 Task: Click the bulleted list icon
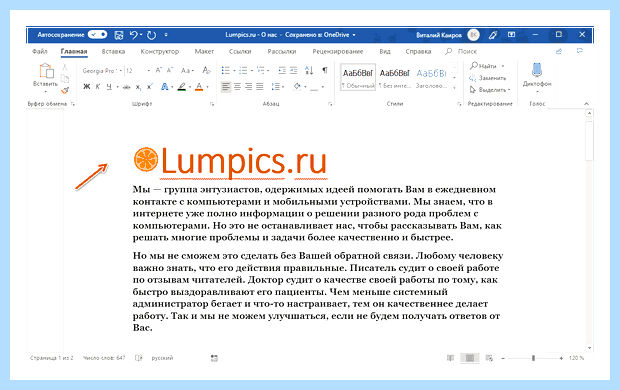[x=226, y=71]
